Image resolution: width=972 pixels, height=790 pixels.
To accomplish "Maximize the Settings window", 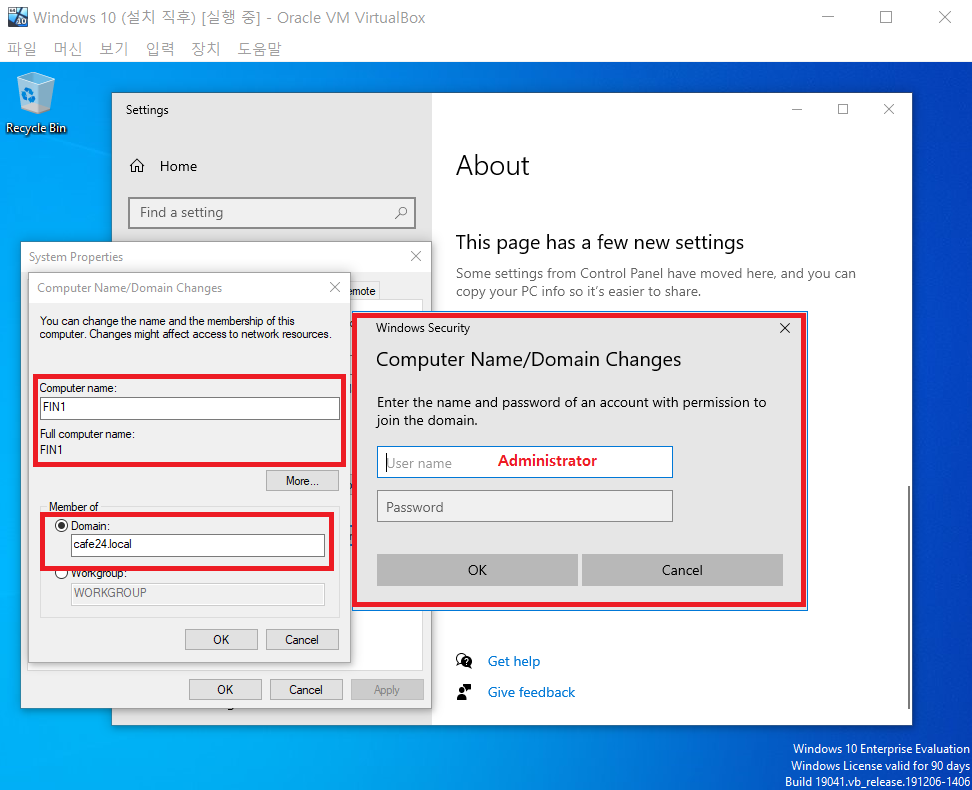I will [843, 109].
